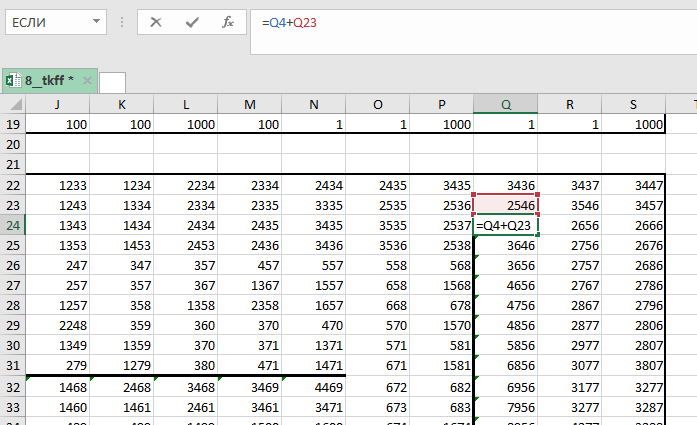697x425 pixels.
Task: Expand the Name Box dropdown arrow
Action: coord(96,22)
